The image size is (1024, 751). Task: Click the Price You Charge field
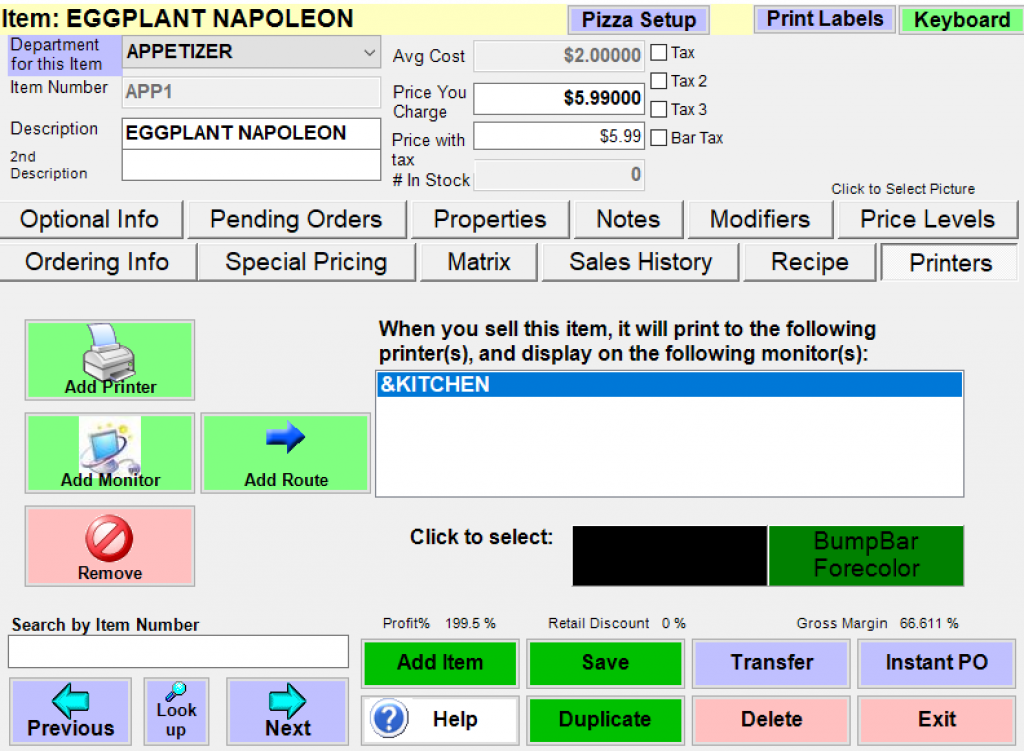(559, 99)
